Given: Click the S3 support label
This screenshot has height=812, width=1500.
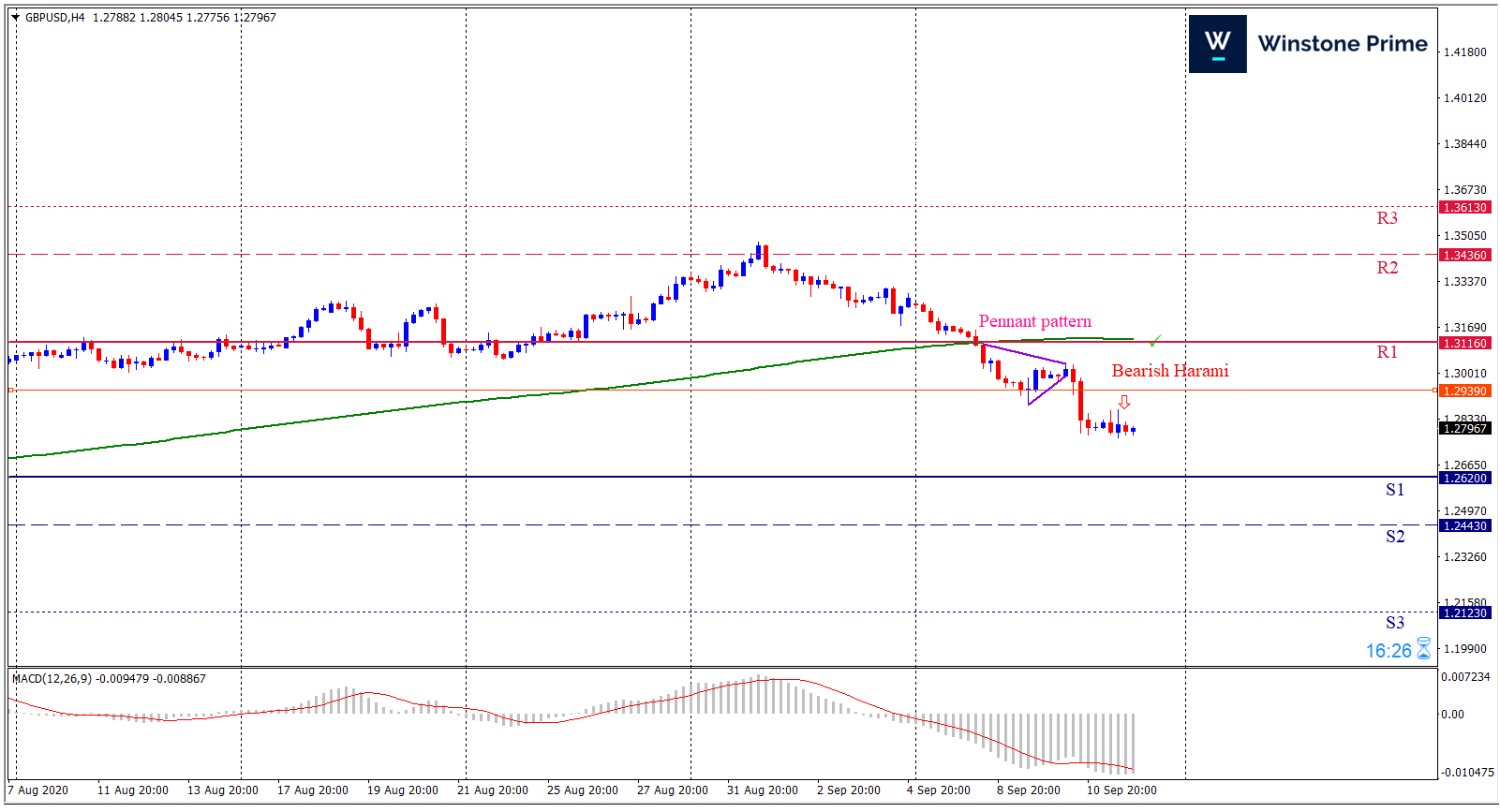Looking at the screenshot, I should click(x=1395, y=623).
